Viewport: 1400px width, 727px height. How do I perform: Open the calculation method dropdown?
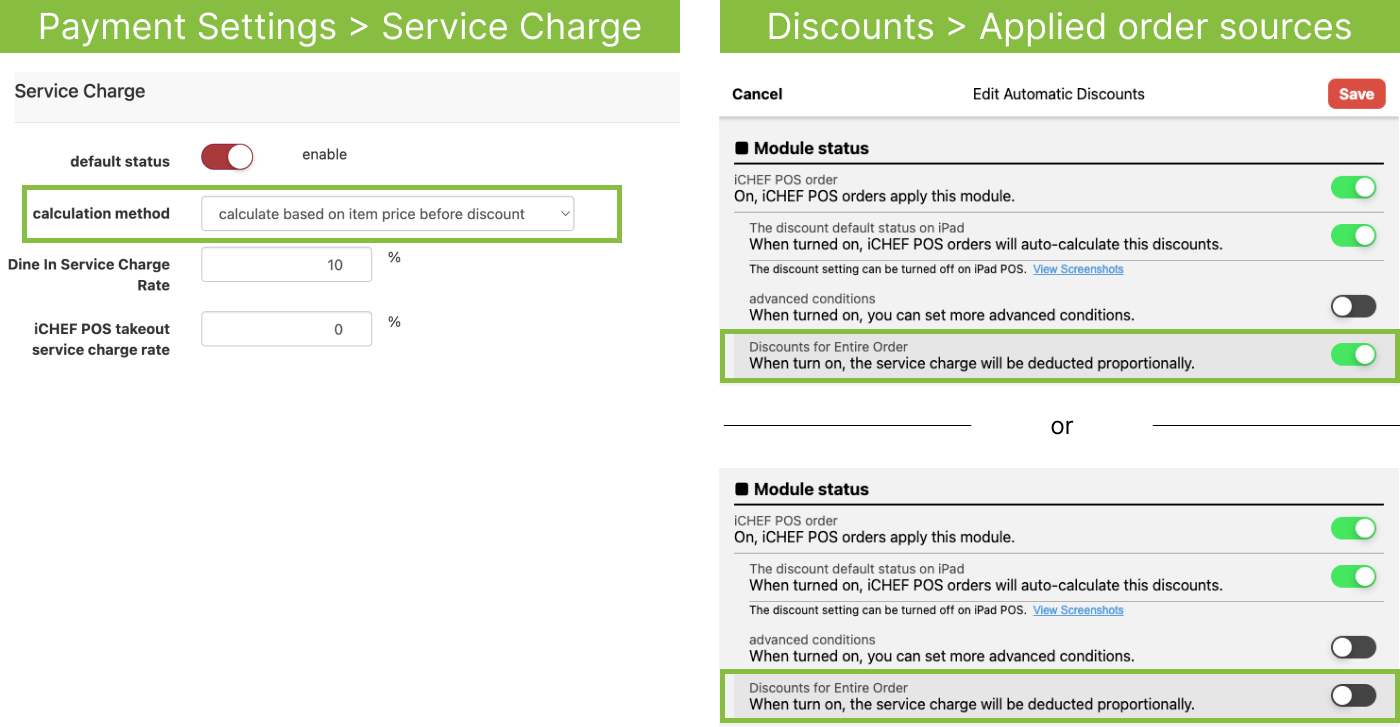387,213
